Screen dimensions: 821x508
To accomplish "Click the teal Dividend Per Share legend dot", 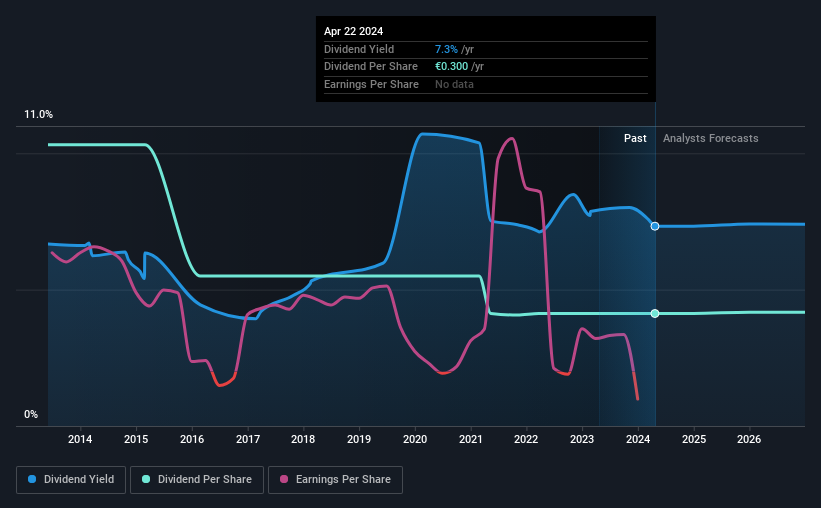I will click(146, 479).
